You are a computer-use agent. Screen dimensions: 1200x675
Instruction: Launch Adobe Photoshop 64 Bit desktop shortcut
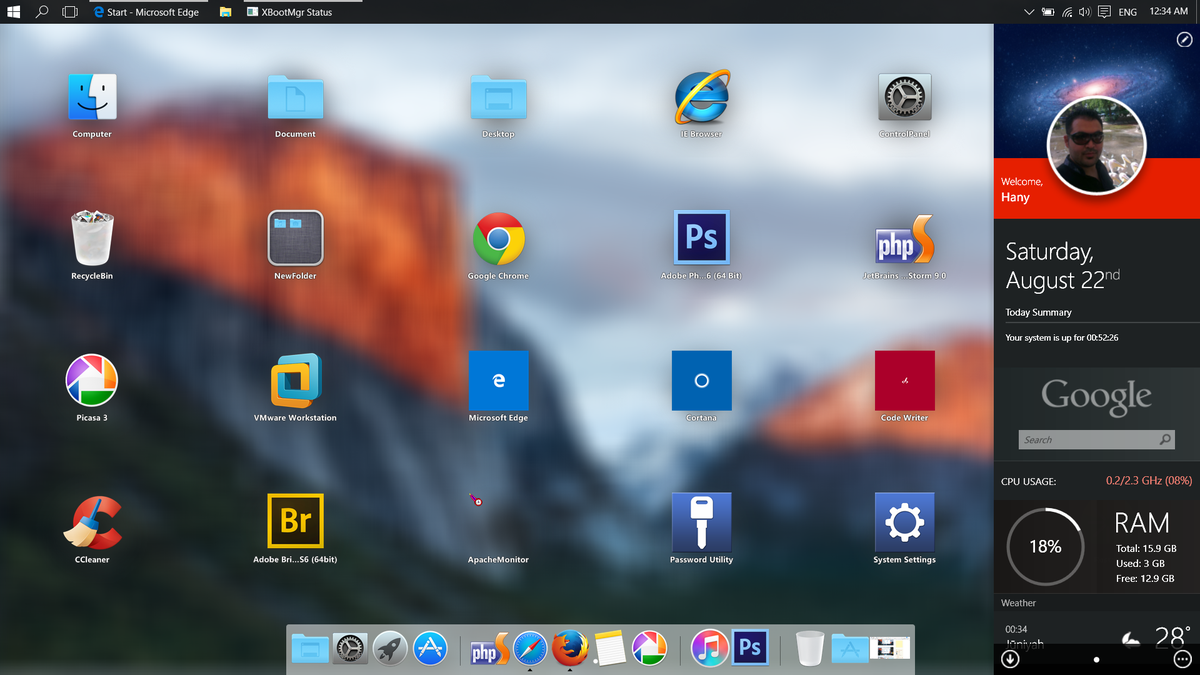tap(701, 238)
